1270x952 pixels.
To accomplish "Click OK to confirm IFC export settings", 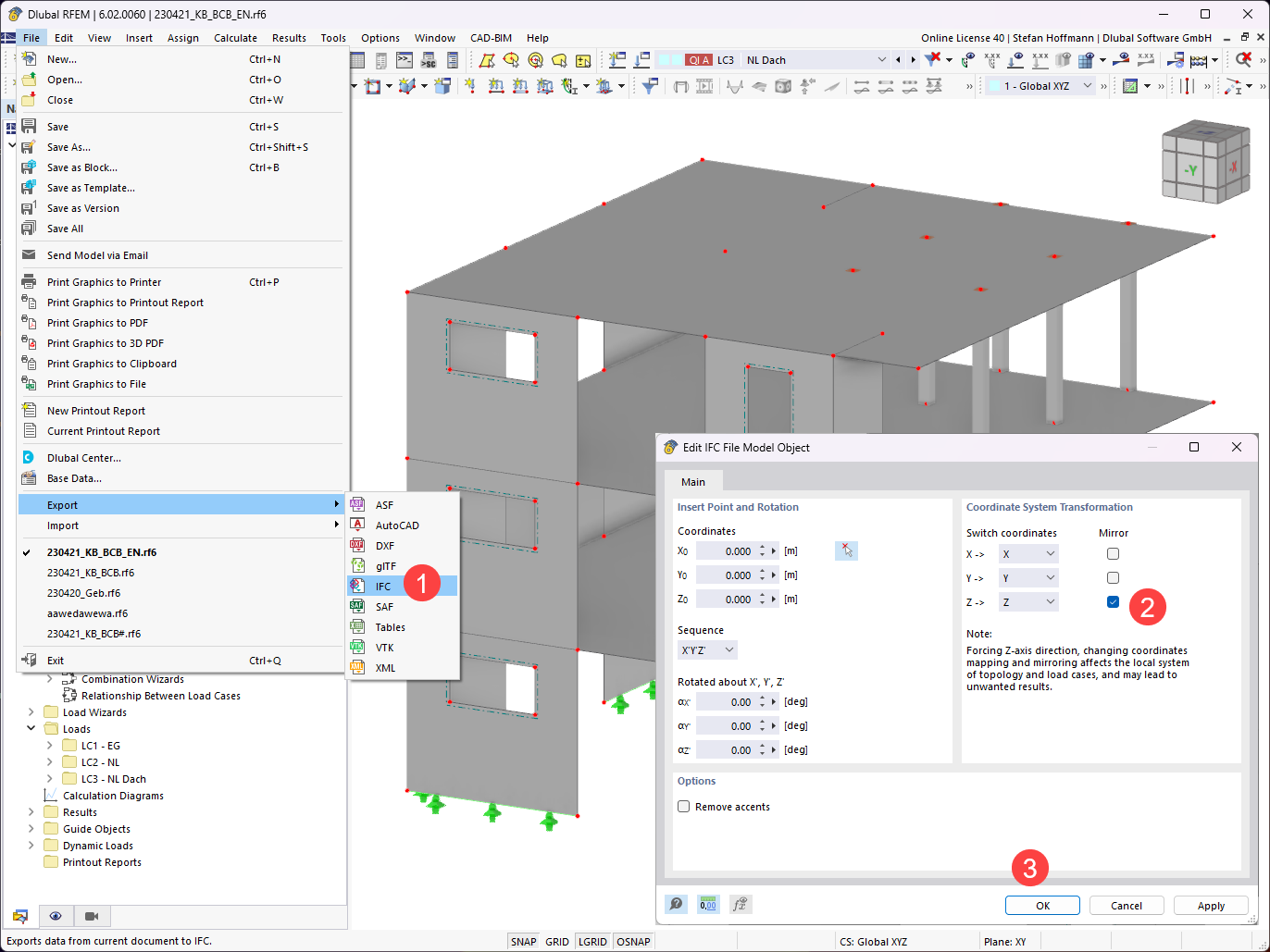I will click(1042, 905).
